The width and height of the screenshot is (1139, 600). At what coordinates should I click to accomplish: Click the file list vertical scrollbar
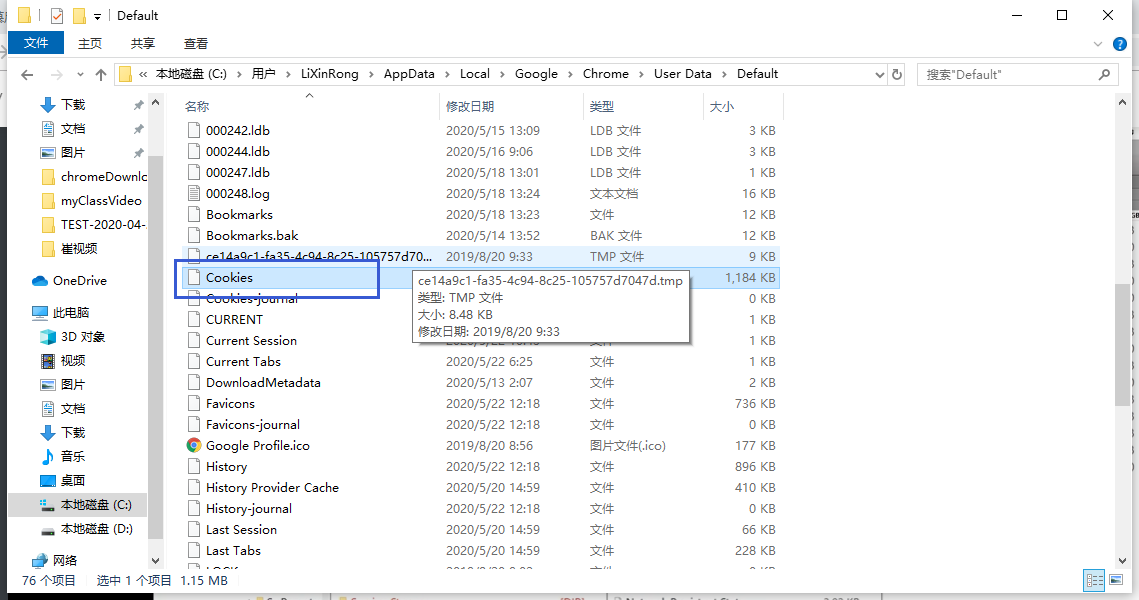pyautogui.click(x=1122, y=344)
